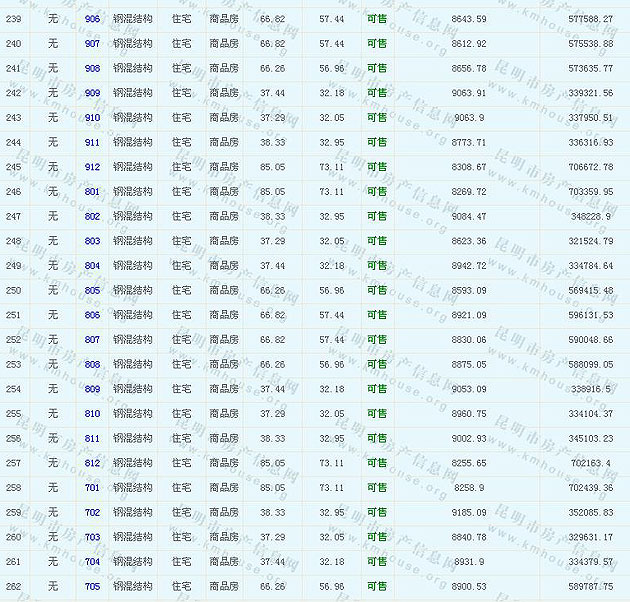Click room number 803
630x602 pixels.
[92, 241]
